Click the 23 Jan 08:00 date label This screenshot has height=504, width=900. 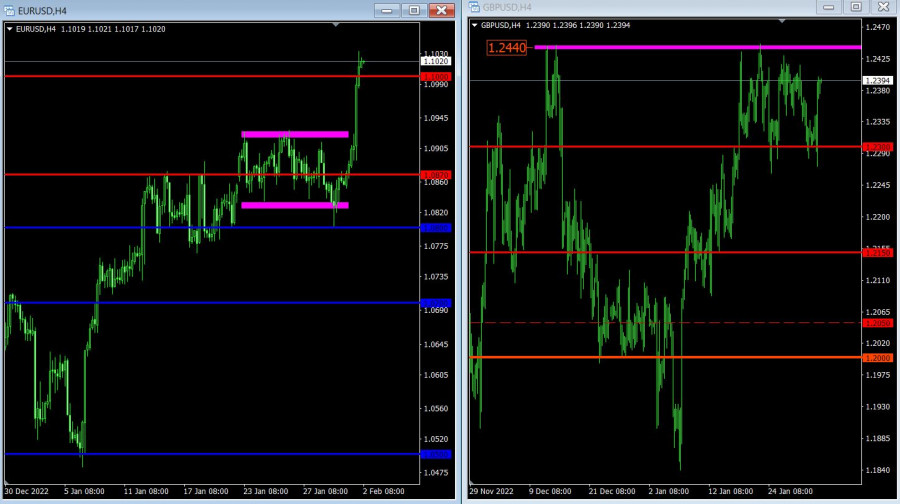(x=265, y=491)
